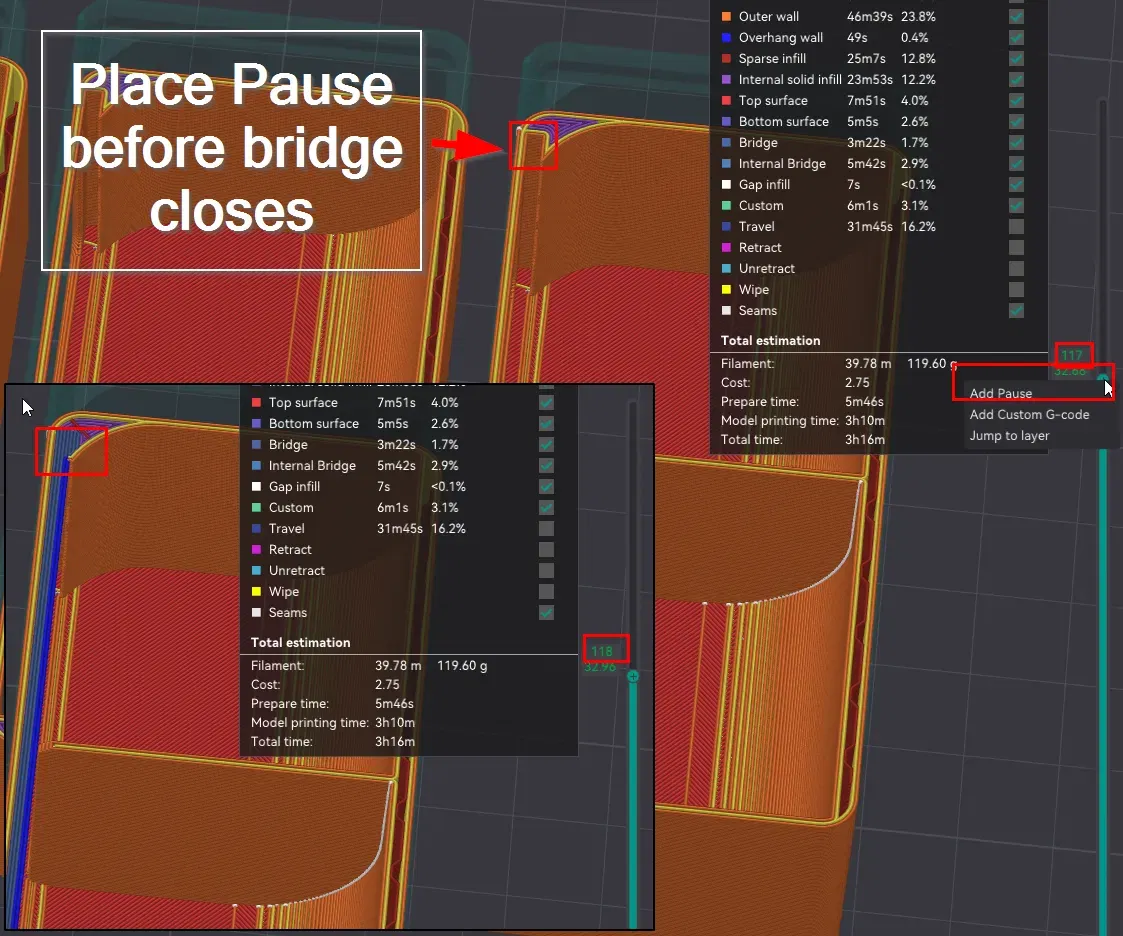Click Travel time '31m45s' in layer 118 inset
Viewport: 1123px width, 936px height.
400,529
